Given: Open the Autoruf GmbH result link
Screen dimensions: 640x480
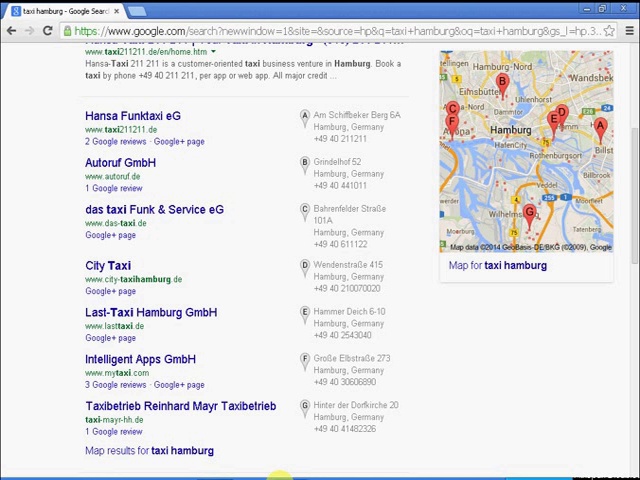Looking at the screenshot, I should [120, 163].
